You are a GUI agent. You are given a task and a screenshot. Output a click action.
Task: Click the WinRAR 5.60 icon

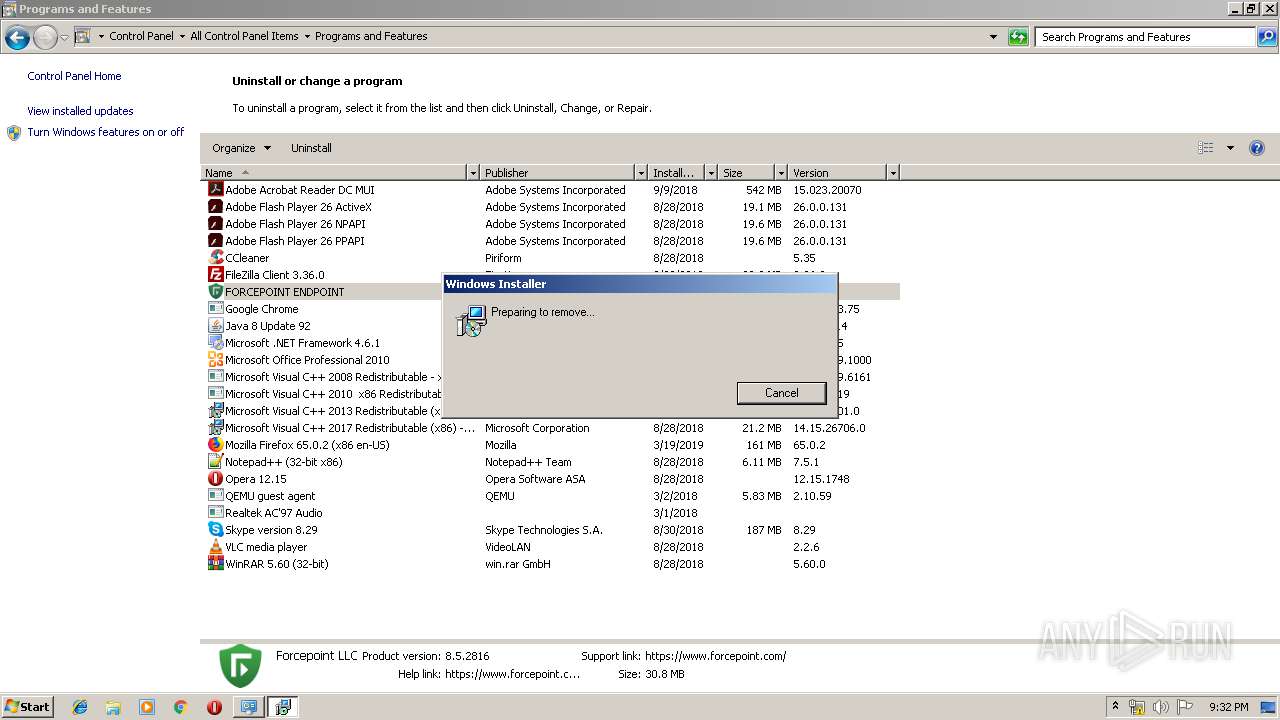click(x=215, y=563)
